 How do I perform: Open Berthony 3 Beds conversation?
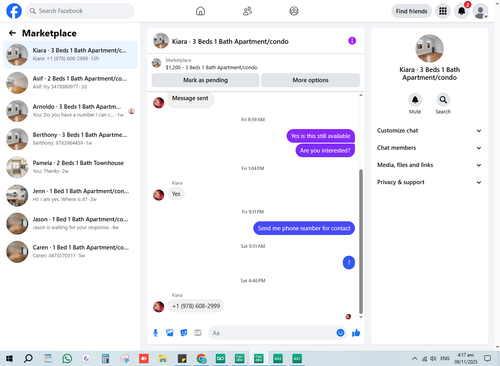tap(70, 139)
